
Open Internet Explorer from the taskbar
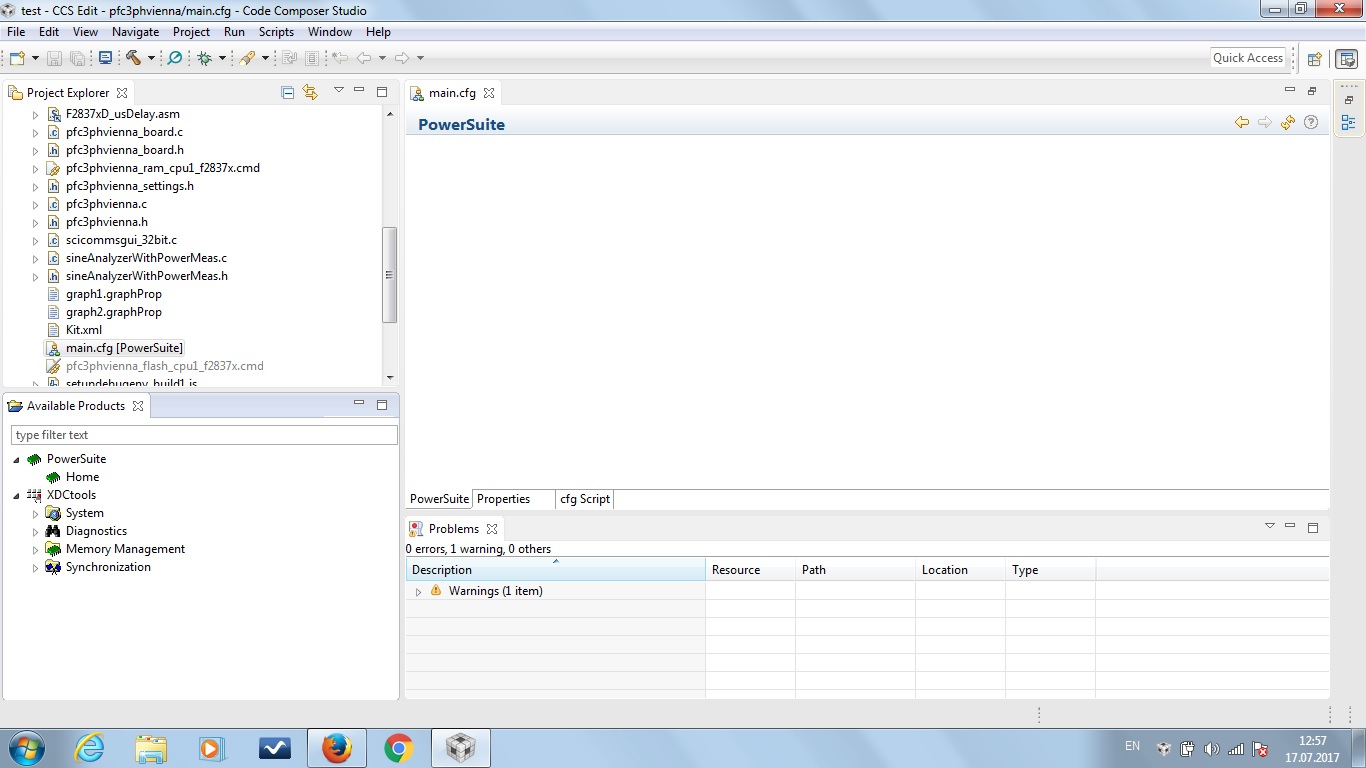click(89, 748)
